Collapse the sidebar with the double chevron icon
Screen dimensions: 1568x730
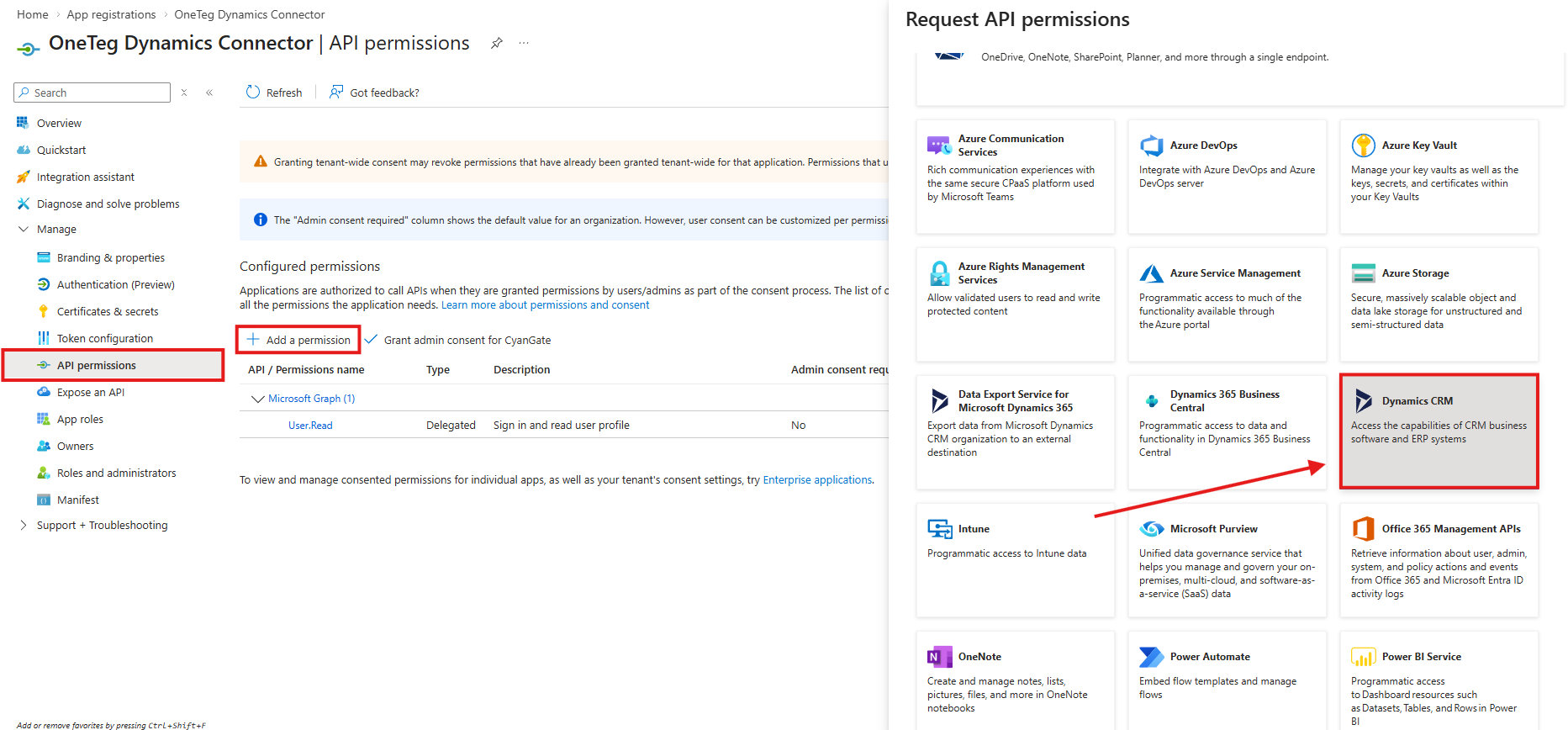(209, 93)
